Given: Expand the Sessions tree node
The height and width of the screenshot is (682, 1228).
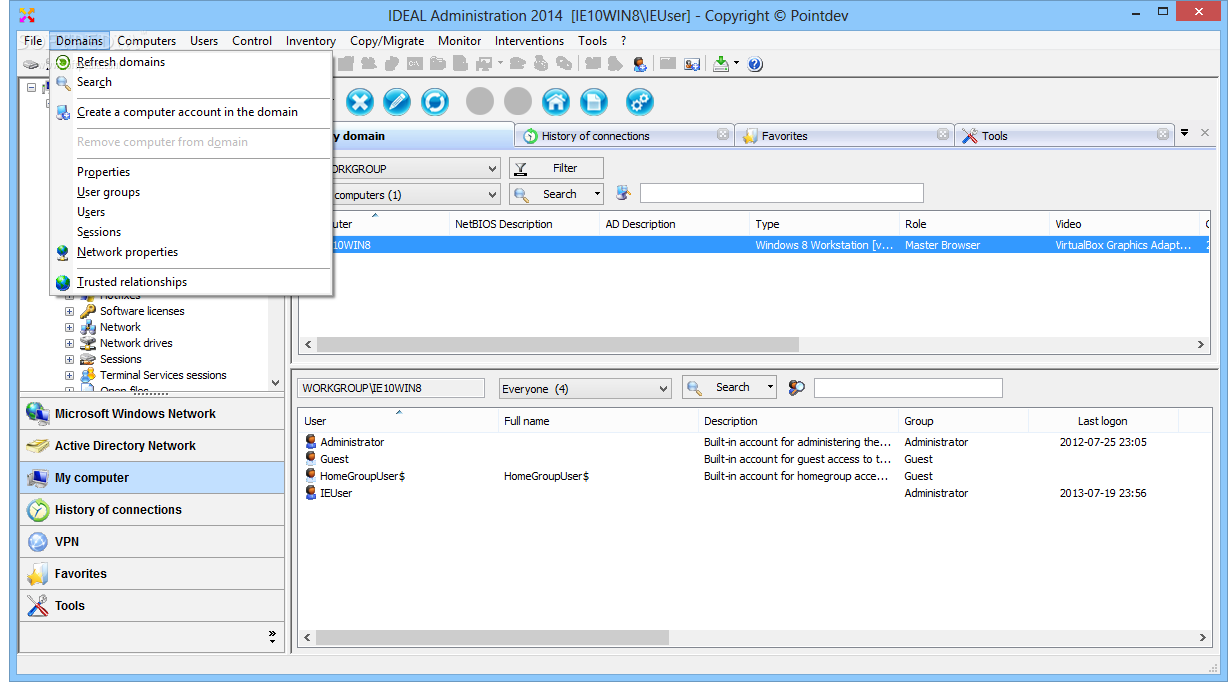Looking at the screenshot, I should click(x=70, y=359).
